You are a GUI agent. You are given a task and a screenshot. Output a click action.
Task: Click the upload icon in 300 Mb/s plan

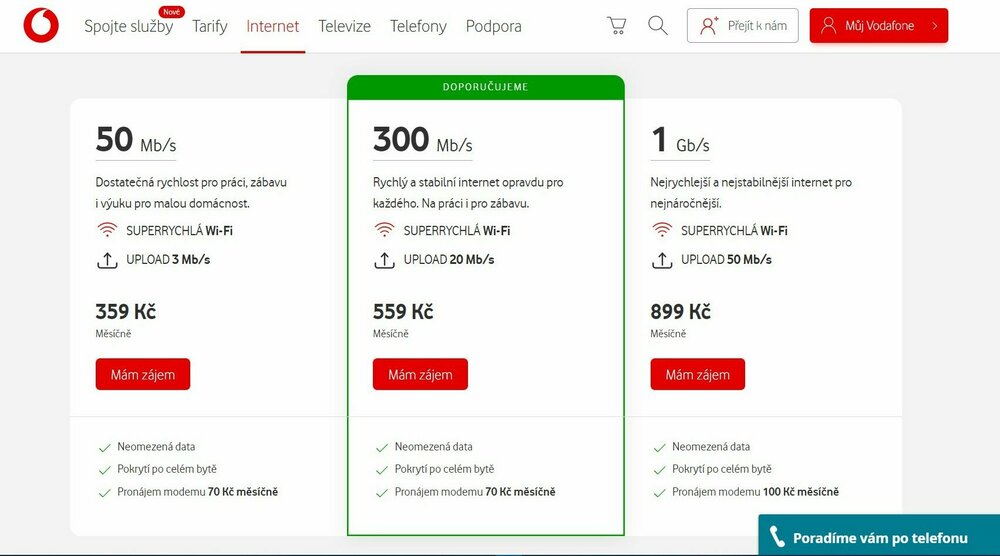383,260
